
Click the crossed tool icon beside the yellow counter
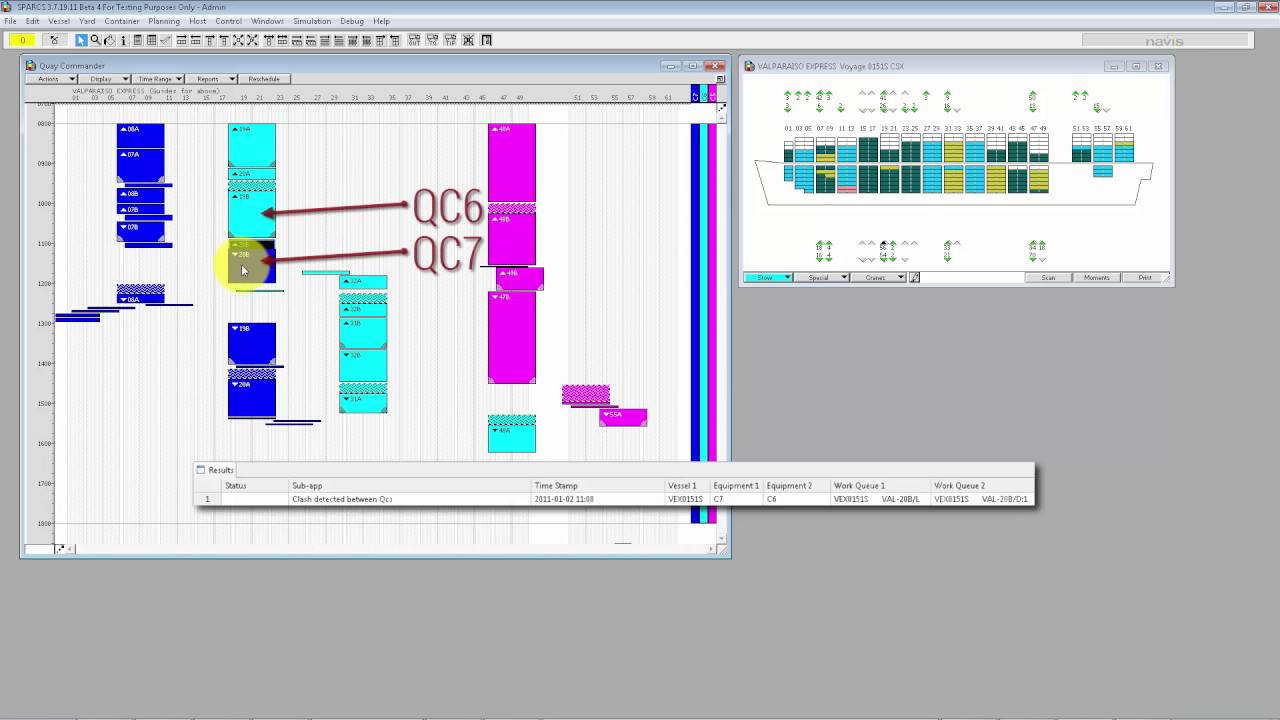tap(53, 40)
